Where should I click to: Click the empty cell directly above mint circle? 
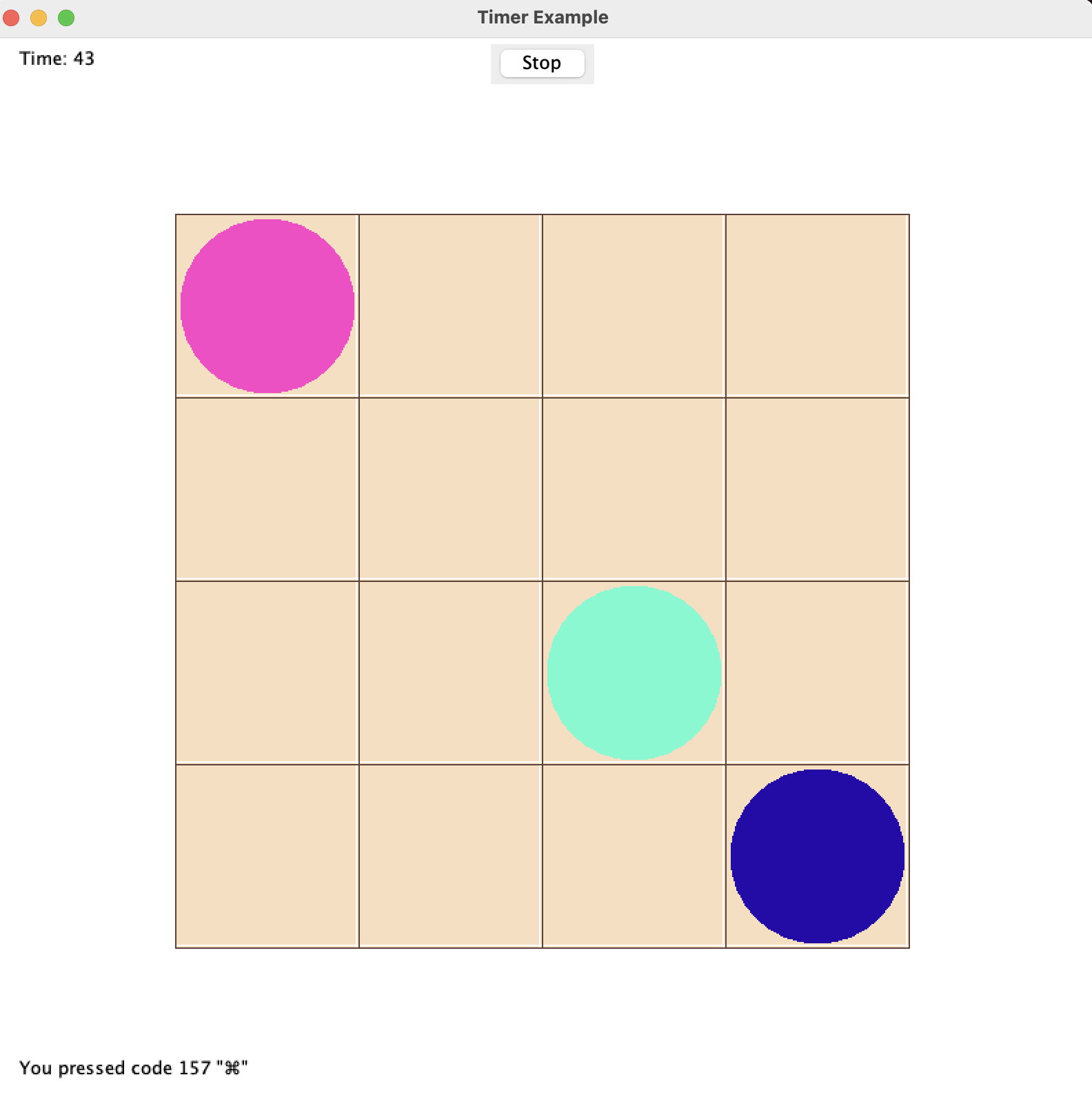[634, 490]
